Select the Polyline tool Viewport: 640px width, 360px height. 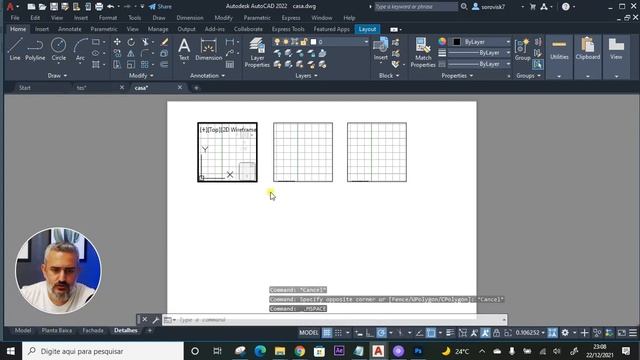click(x=35, y=49)
